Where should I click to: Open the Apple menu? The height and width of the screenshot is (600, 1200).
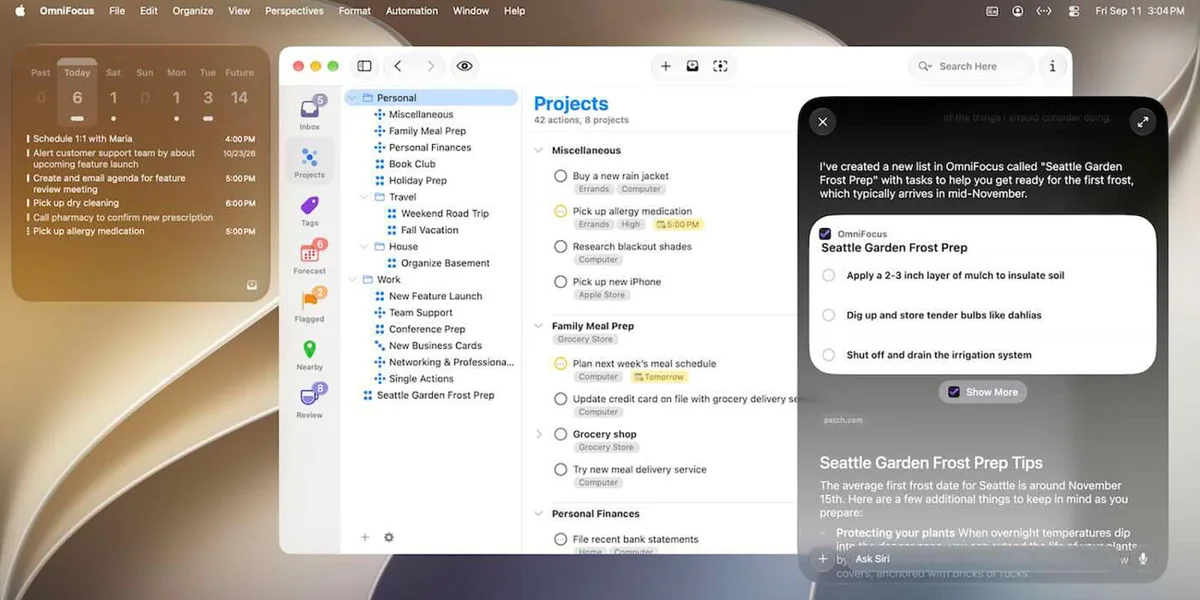coord(20,11)
